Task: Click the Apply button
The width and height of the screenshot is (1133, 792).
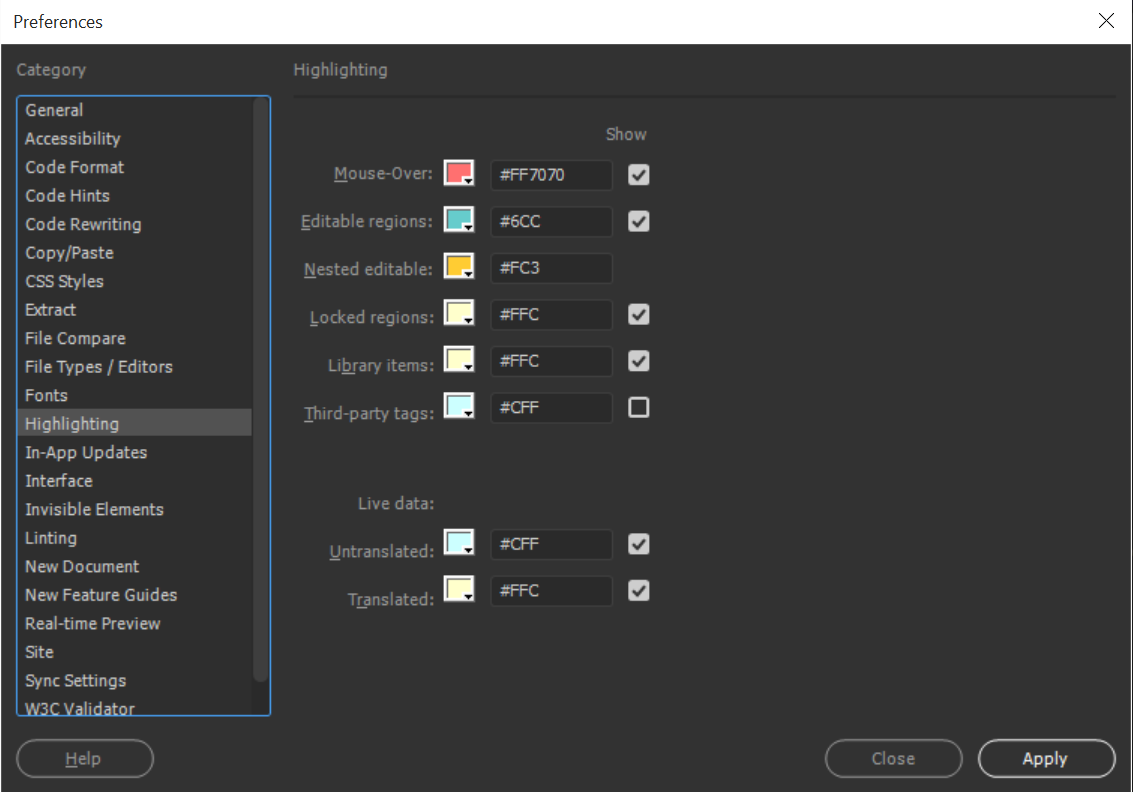Action: click(1046, 758)
